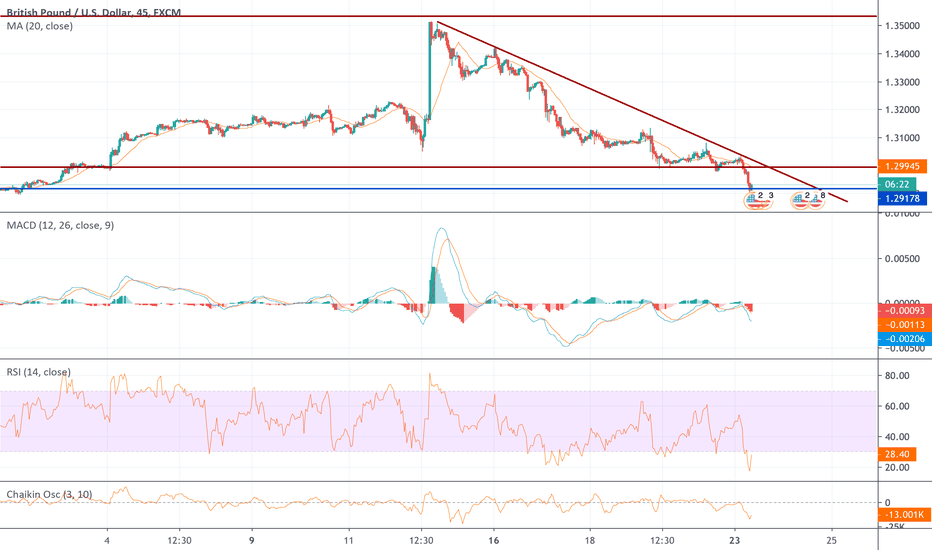Viewport: 932px width, 550px height.
Task: Expand the MA (20, close) indicator legend
Action: click(x=36, y=24)
